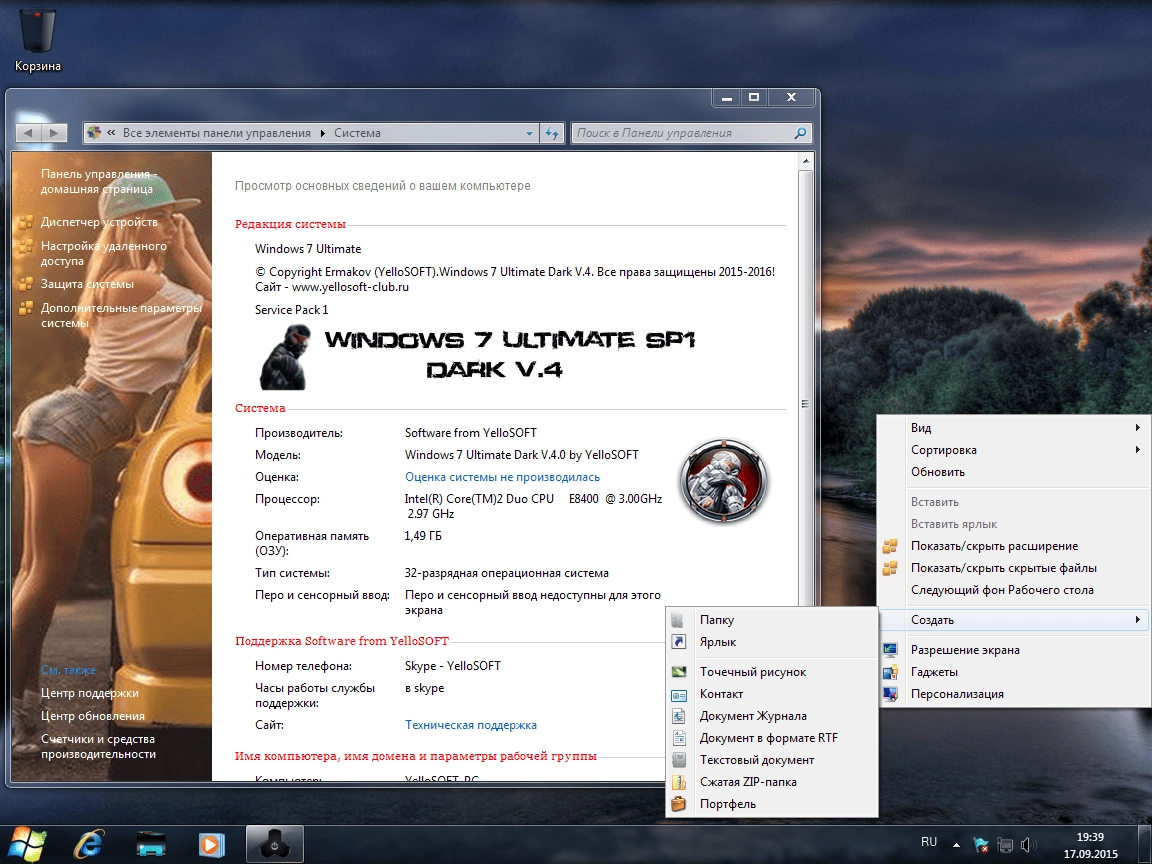1152x864 pixels.
Task: Choose Показать/скрыть расширение
Action: (x=1015, y=546)
